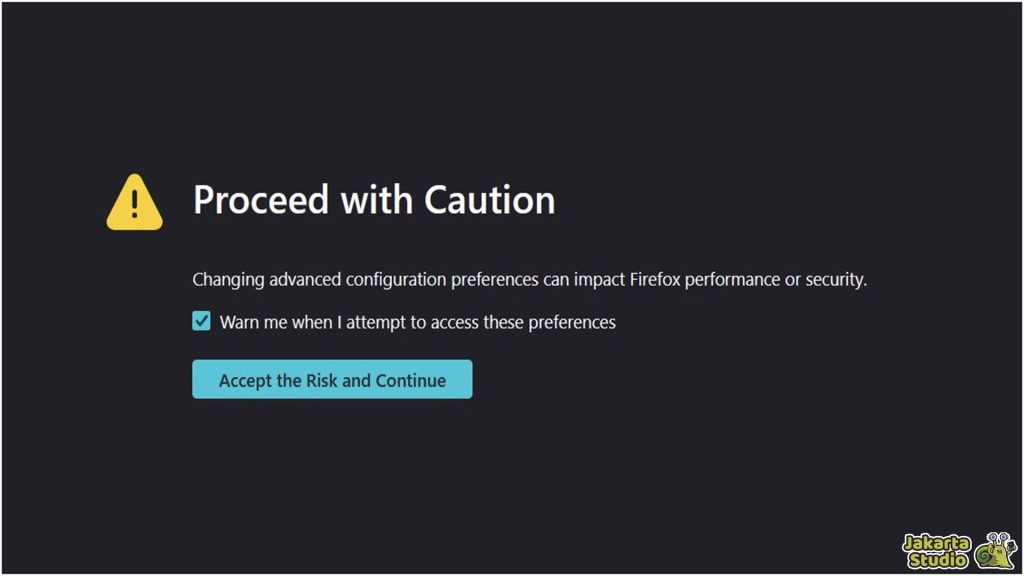Click the word 'Changing' starting the description
Viewport: 1024px width, 576px height.
[x=228, y=280]
